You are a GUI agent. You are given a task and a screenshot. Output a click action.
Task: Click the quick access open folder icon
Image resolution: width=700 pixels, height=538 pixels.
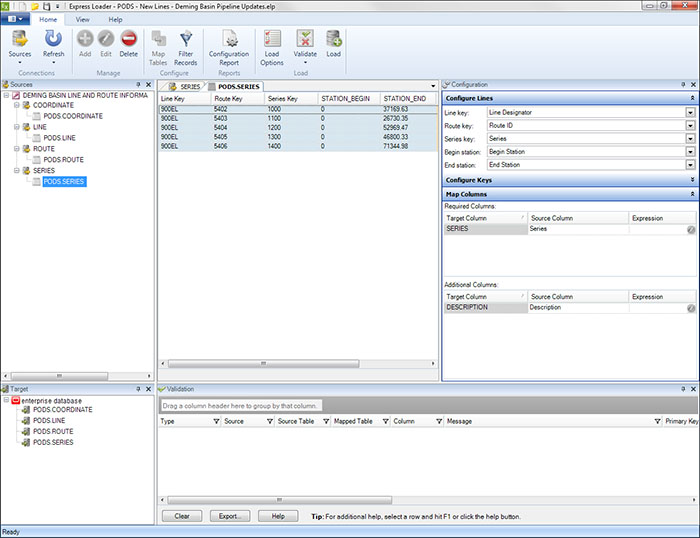pos(35,6)
